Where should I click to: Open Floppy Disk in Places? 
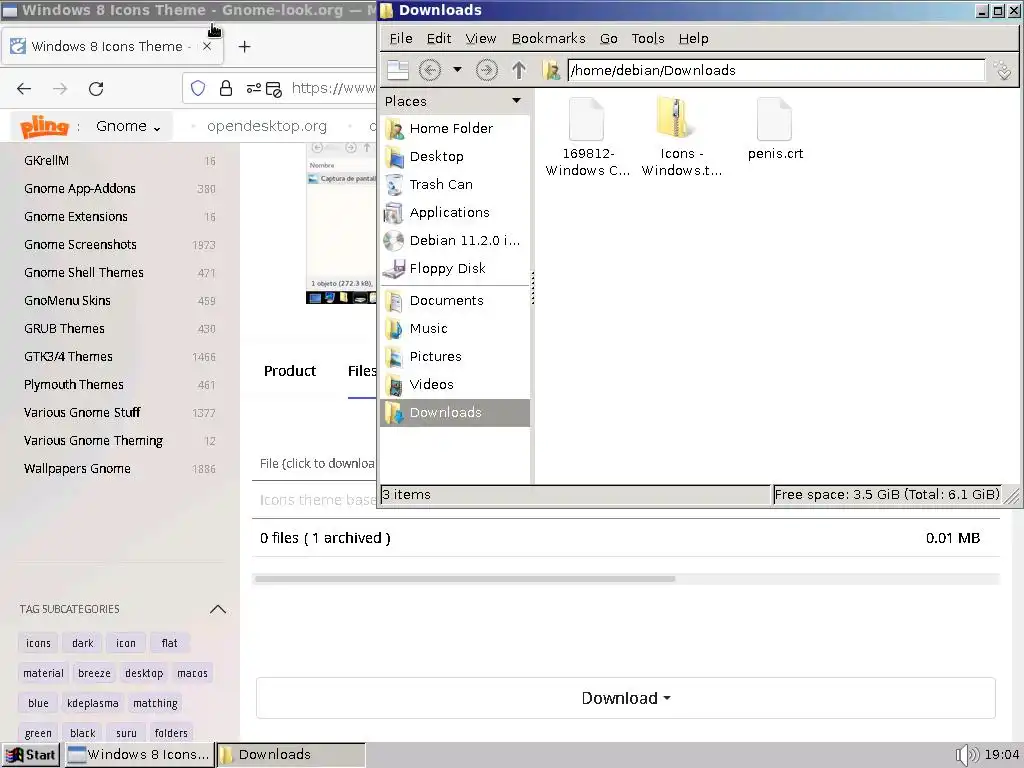[x=455, y=268]
